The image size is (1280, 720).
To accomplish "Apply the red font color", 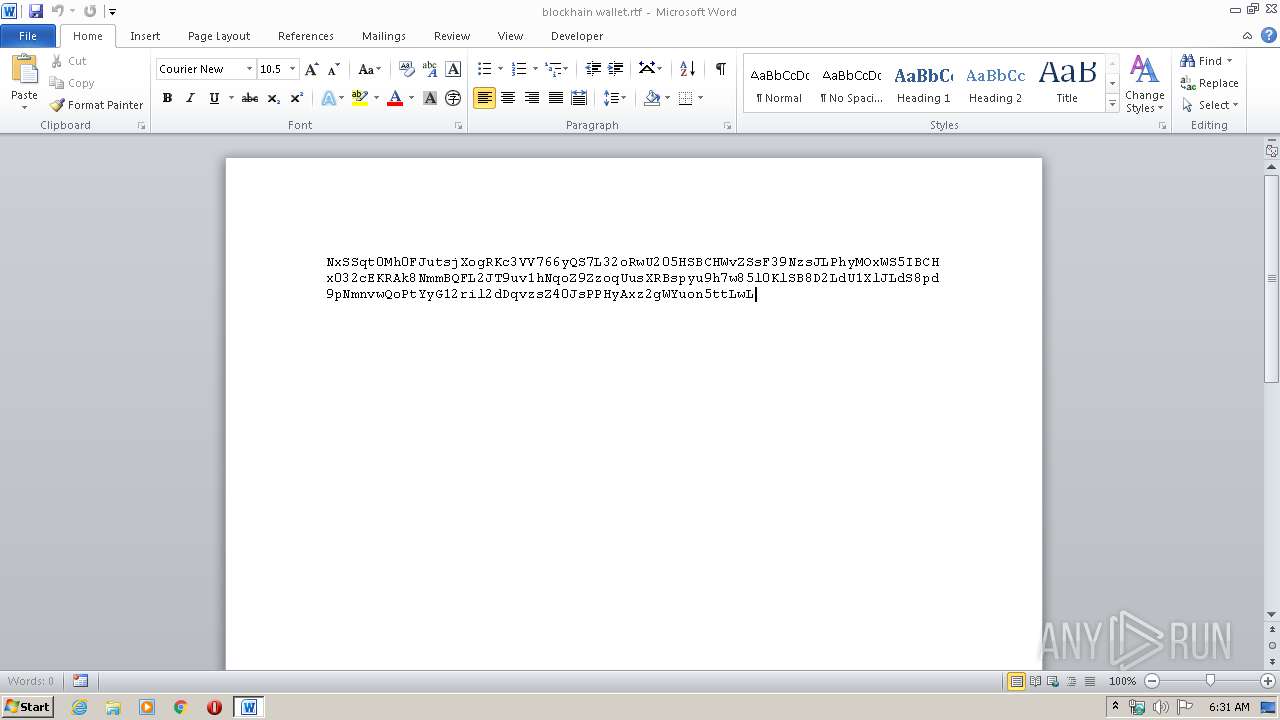I will (x=395, y=98).
